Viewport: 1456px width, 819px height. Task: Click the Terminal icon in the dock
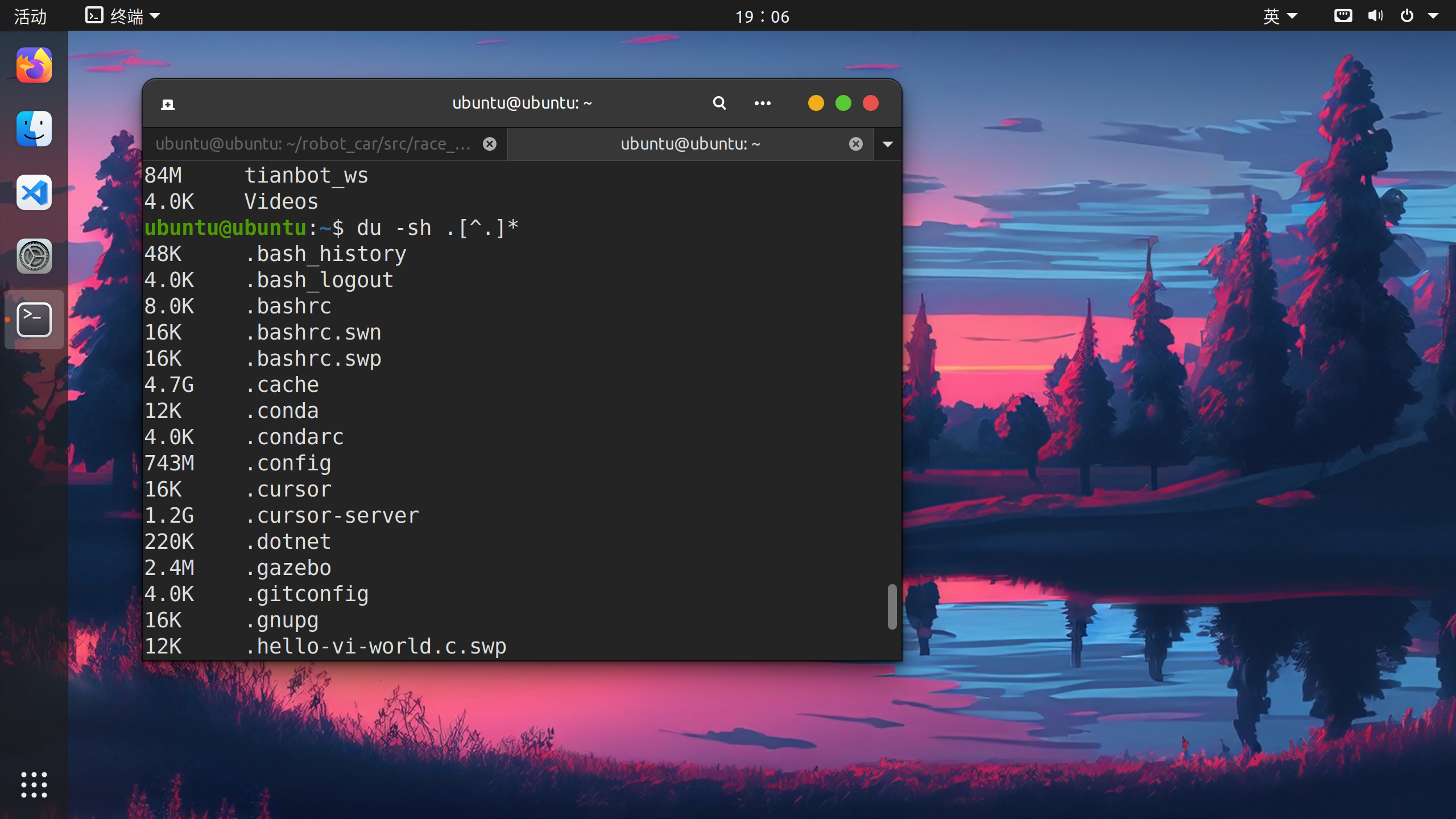34,320
